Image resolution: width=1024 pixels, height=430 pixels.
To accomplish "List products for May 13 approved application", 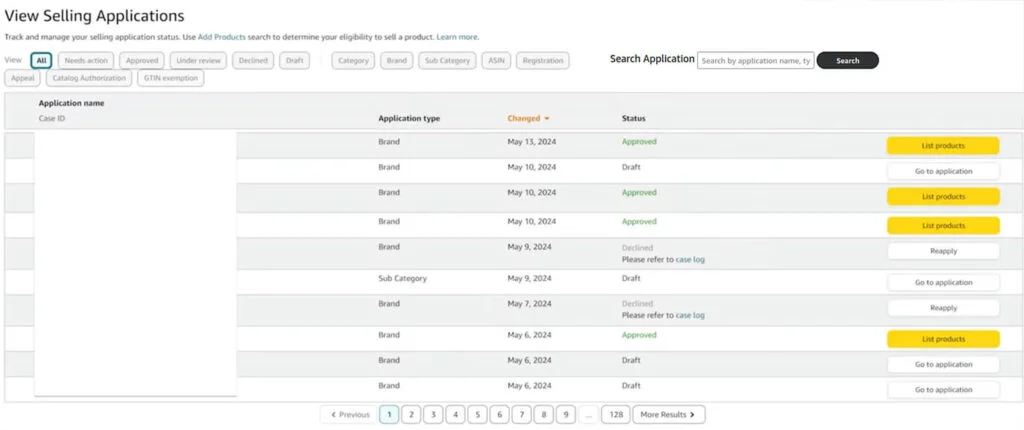I will click(943, 146).
